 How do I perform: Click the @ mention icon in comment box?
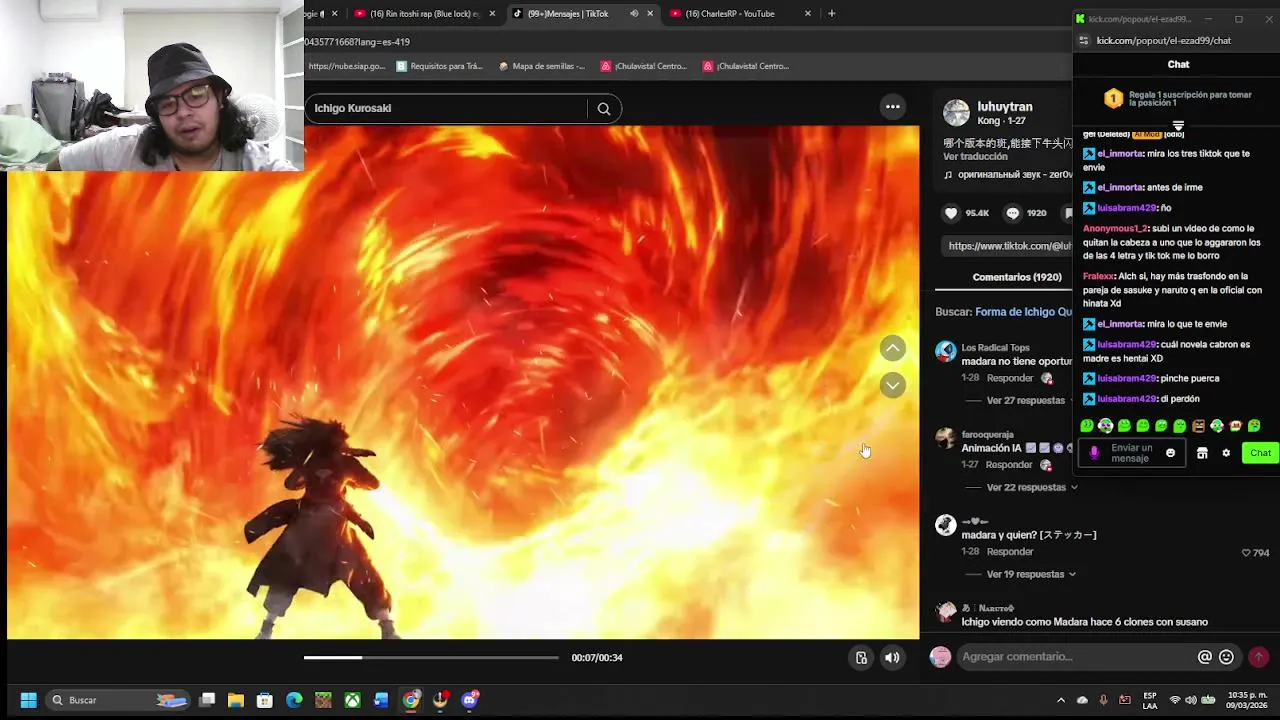click(x=1205, y=657)
